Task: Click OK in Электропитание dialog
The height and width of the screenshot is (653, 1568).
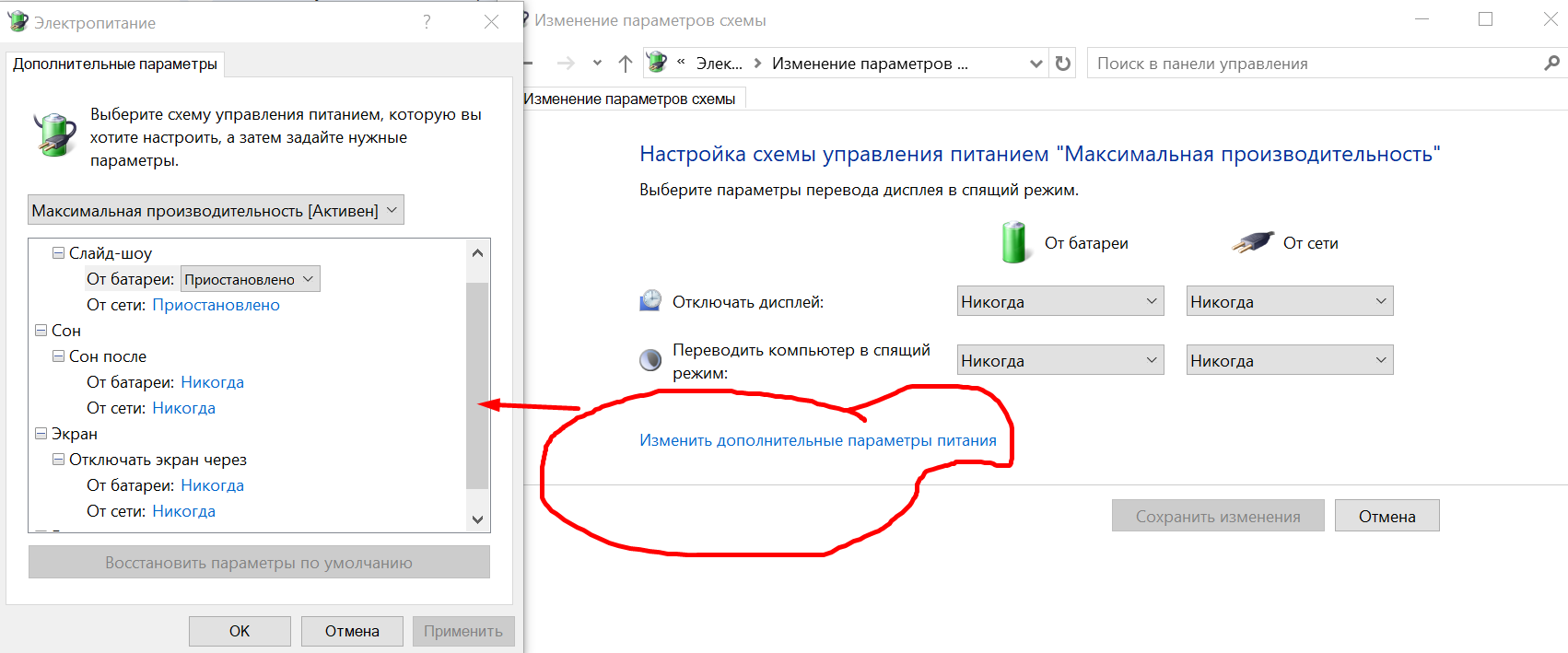Action: pos(240,631)
